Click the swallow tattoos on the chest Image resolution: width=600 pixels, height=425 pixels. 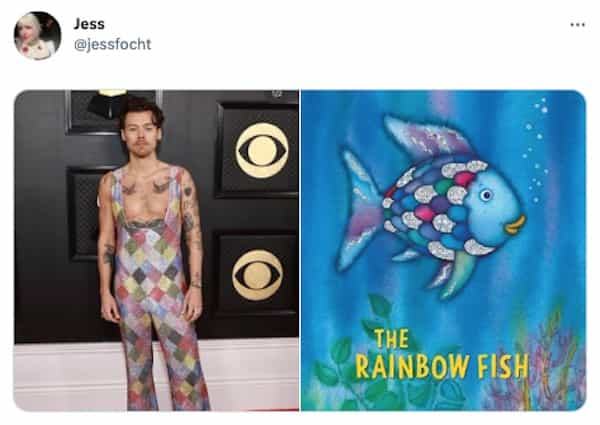click(145, 187)
